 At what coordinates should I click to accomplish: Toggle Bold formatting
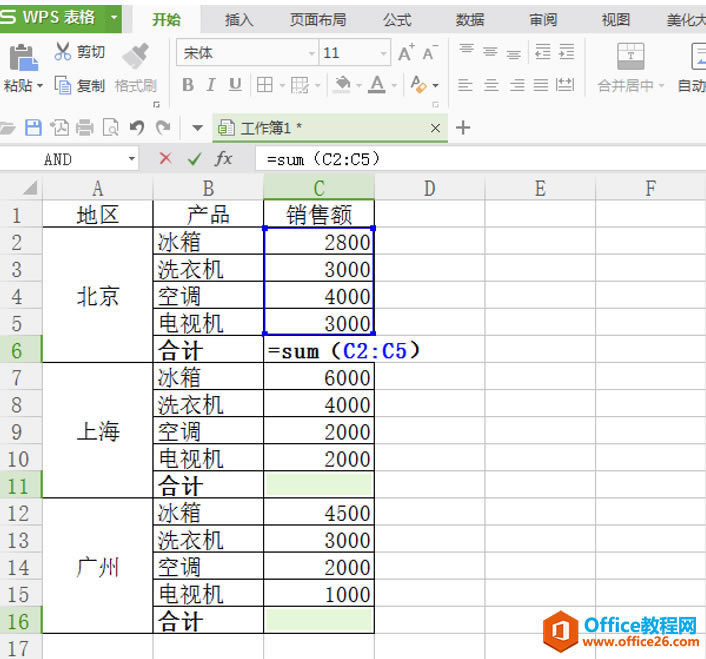(x=188, y=85)
